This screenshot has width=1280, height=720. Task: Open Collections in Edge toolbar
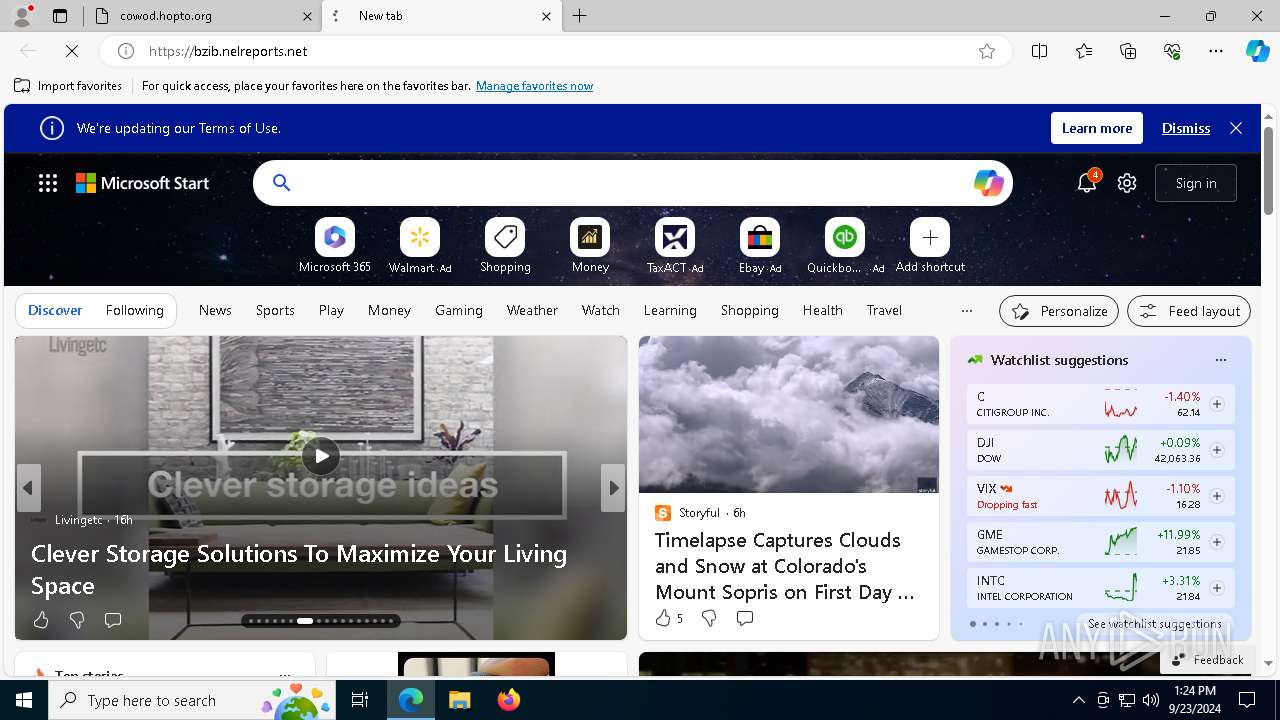click(x=1128, y=51)
